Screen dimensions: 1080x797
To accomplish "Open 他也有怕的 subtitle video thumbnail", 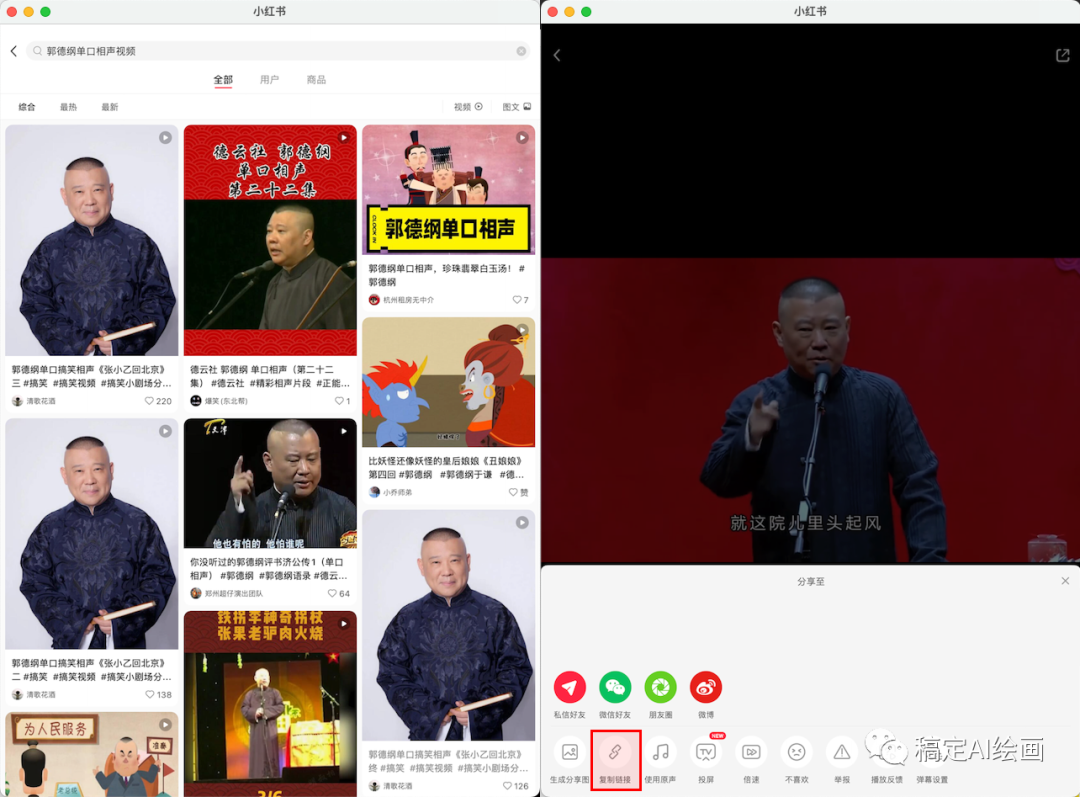I will pyautogui.click(x=270, y=484).
